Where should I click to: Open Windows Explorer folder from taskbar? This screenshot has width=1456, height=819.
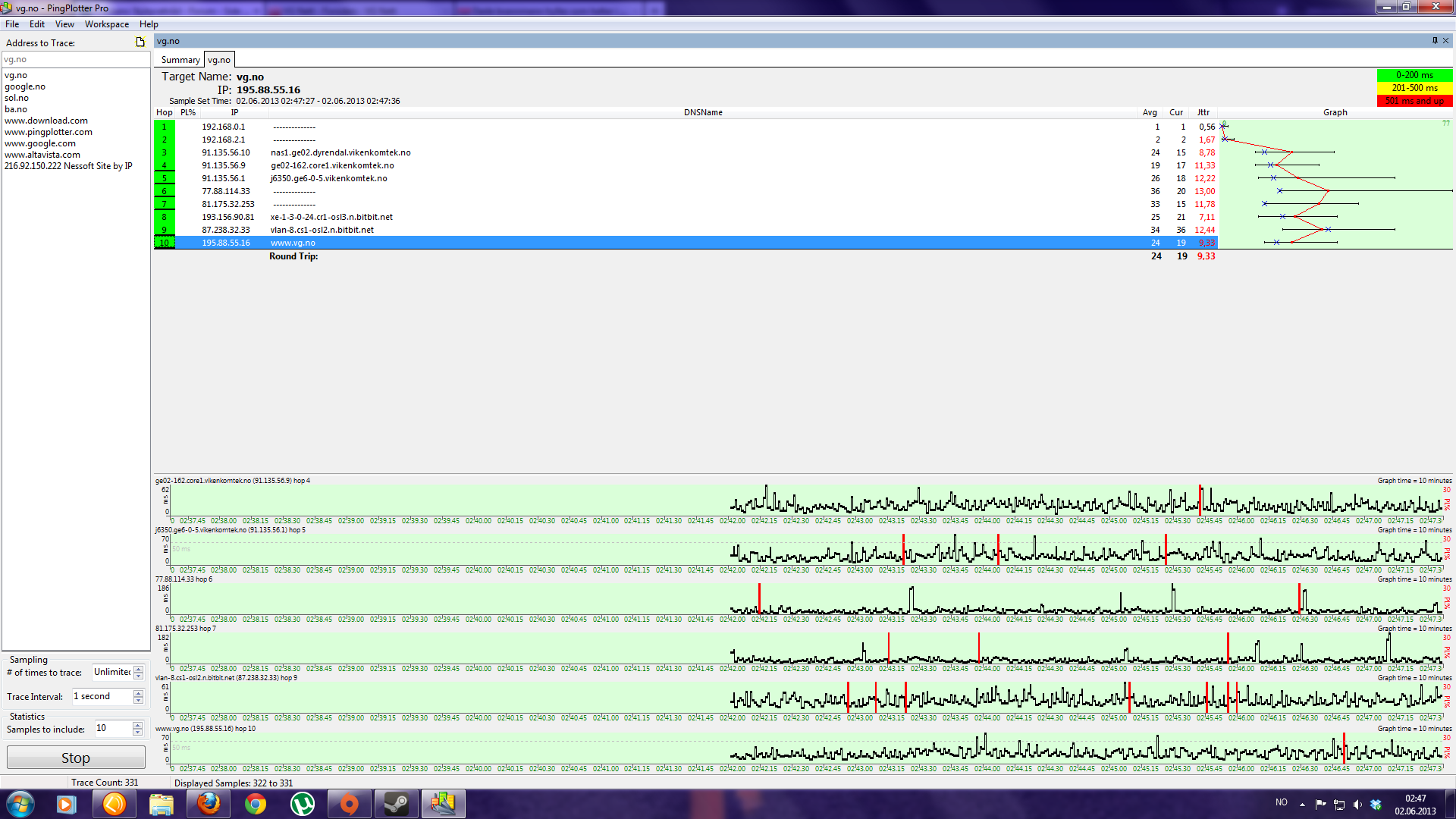click(x=162, y=804)
